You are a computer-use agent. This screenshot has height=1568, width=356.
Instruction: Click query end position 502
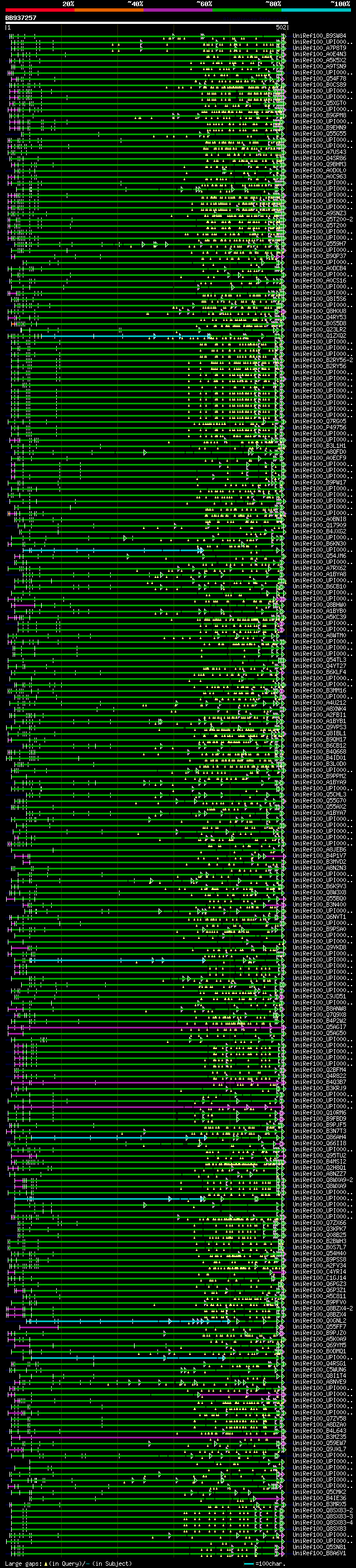click(281, 27)
